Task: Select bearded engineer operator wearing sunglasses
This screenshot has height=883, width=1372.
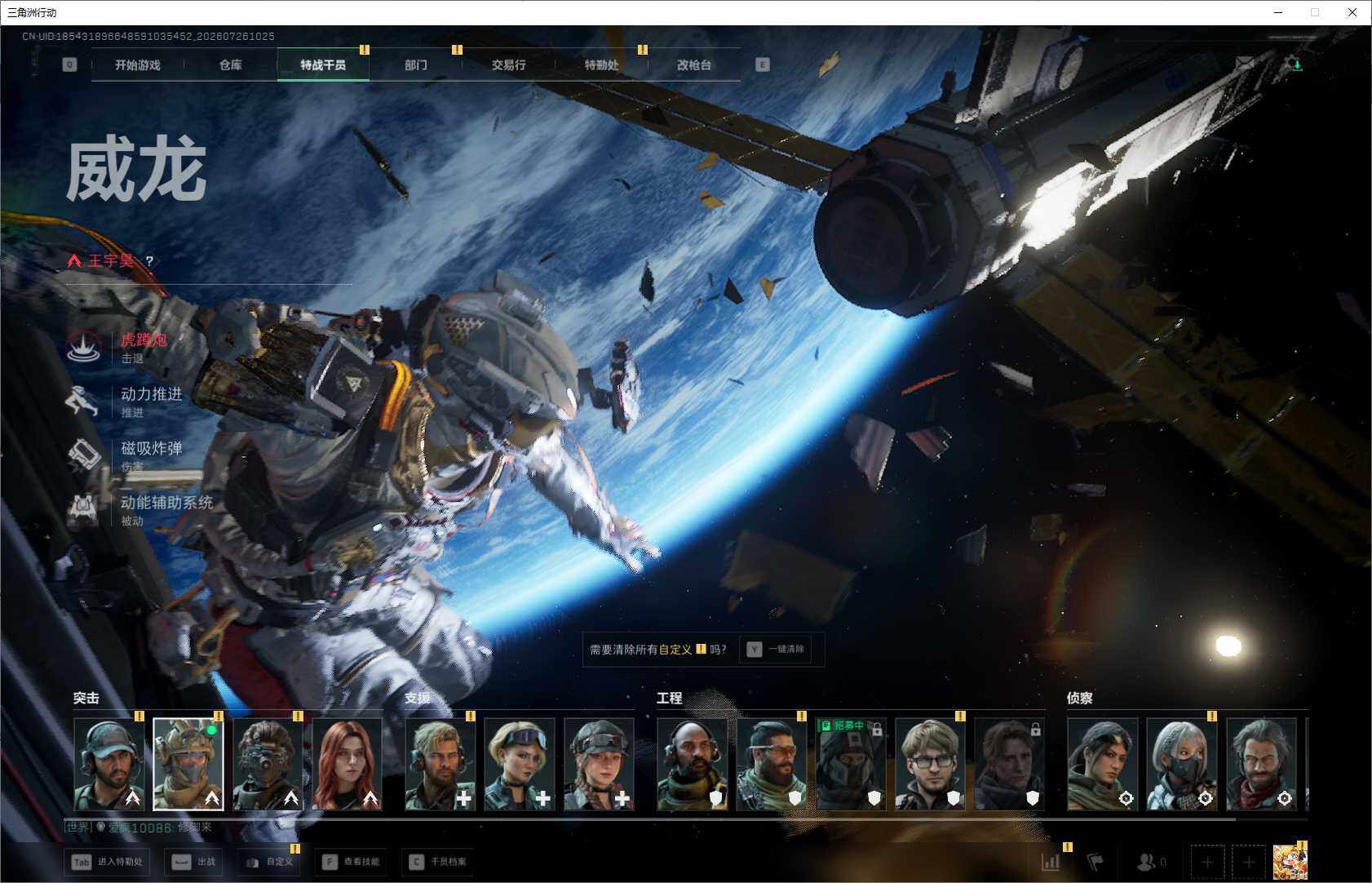Action: click(x=772, y=764)
